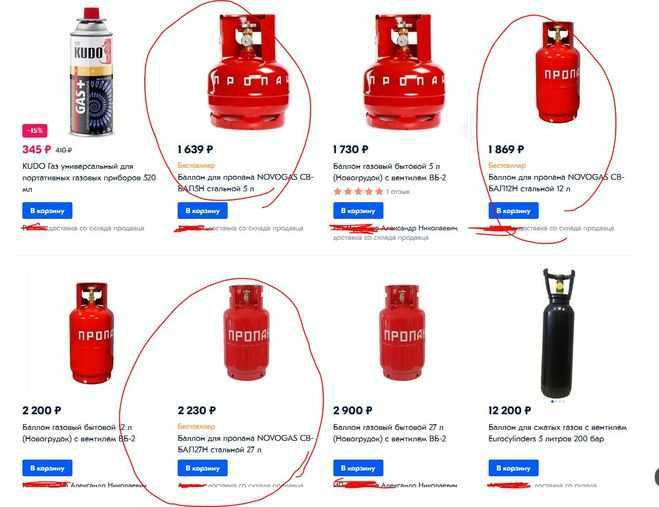Open the 2 200 ₽ red cylinder image
Screen dimensions: 659x507
pyautogui.click(x=92, y=333)
